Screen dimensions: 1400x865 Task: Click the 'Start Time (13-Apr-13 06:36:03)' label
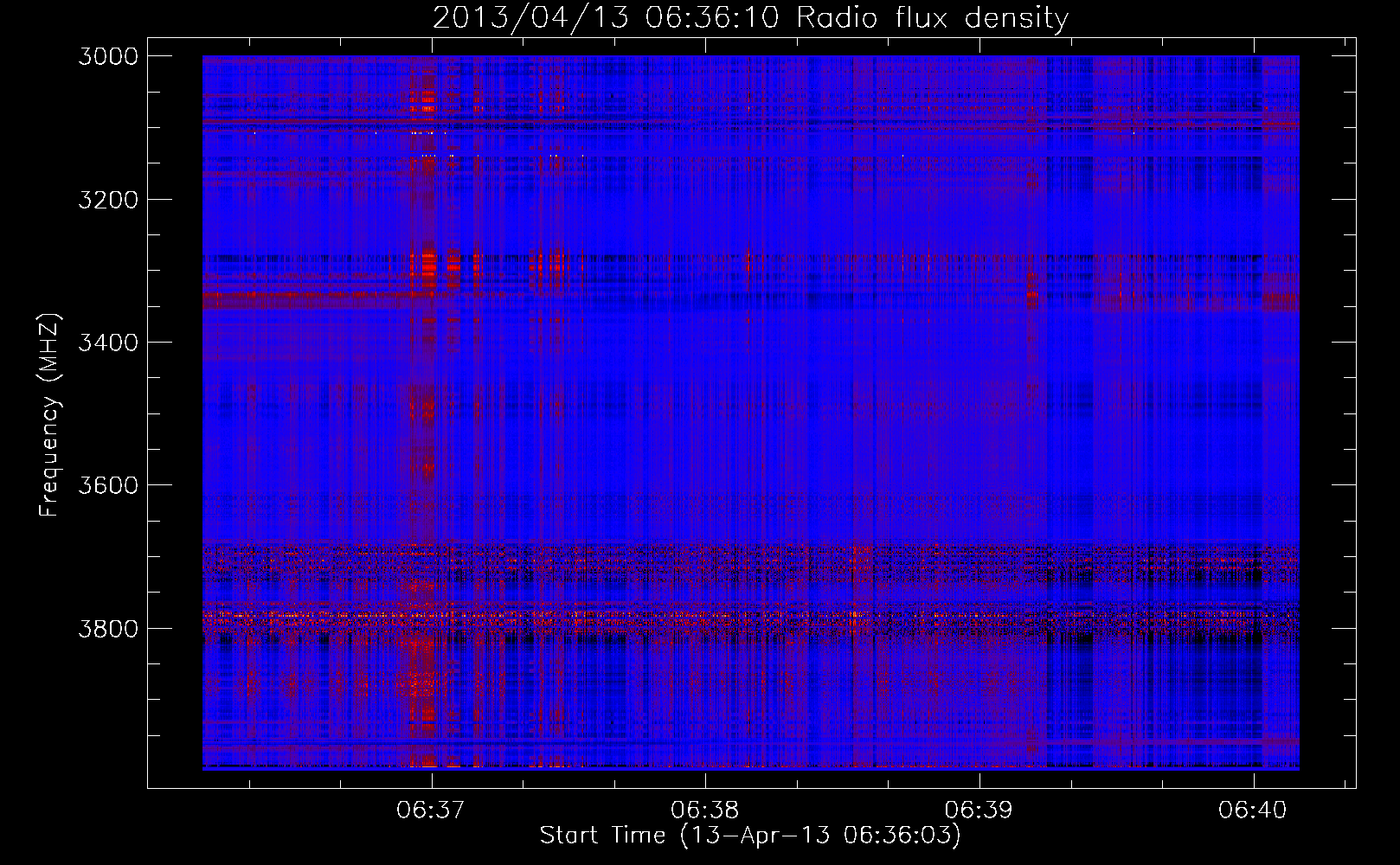[x=750, y=835]
